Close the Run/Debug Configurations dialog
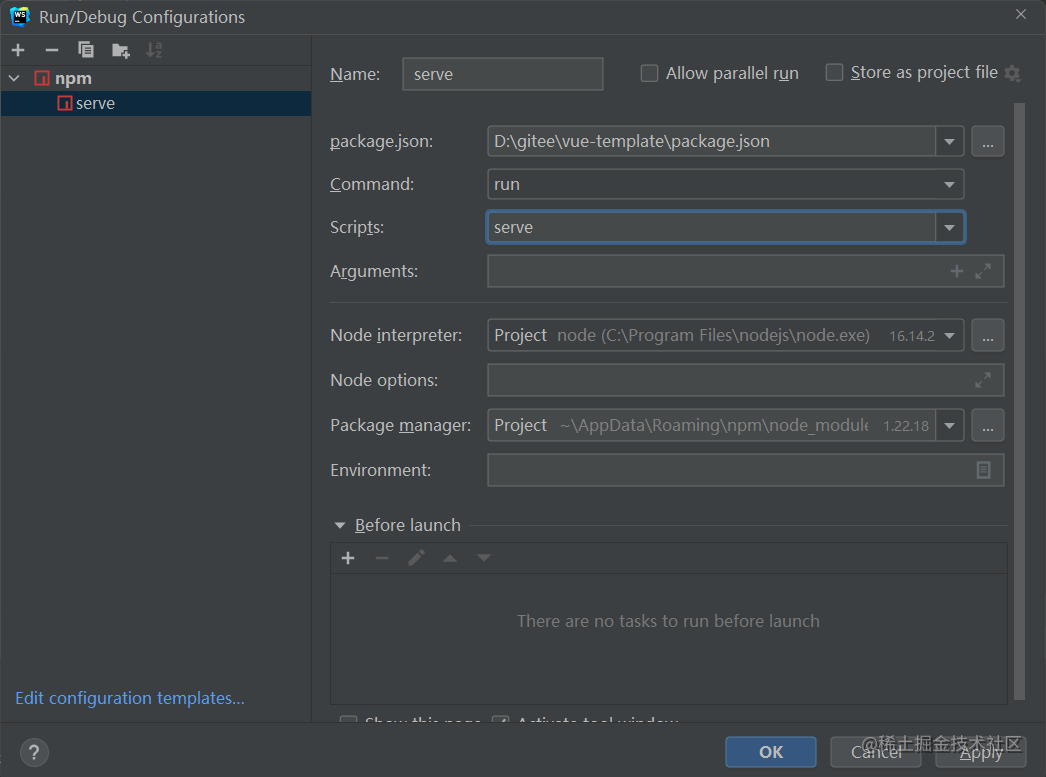 pos(1021,14)
